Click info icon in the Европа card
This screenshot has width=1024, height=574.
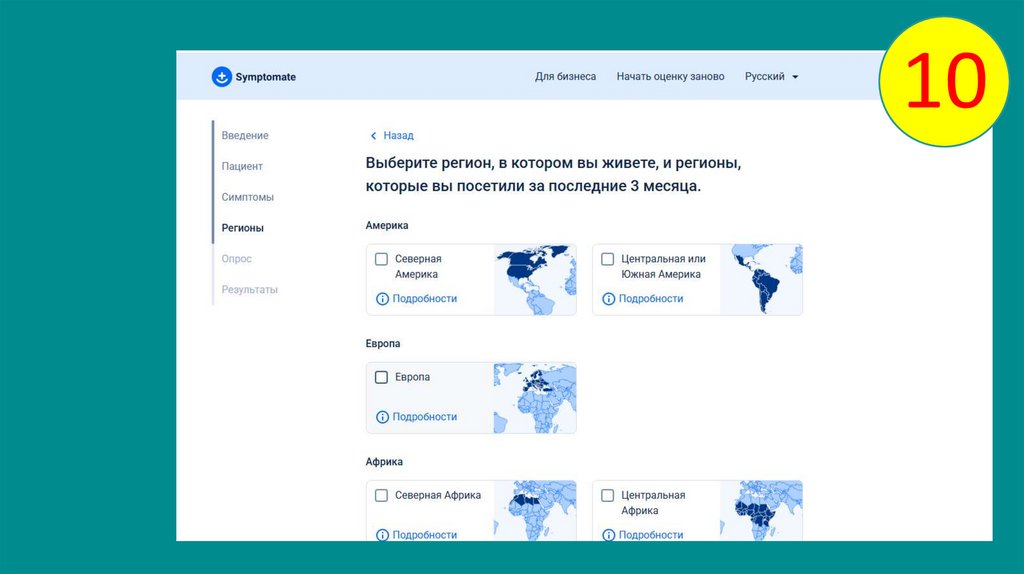[382, 417]
